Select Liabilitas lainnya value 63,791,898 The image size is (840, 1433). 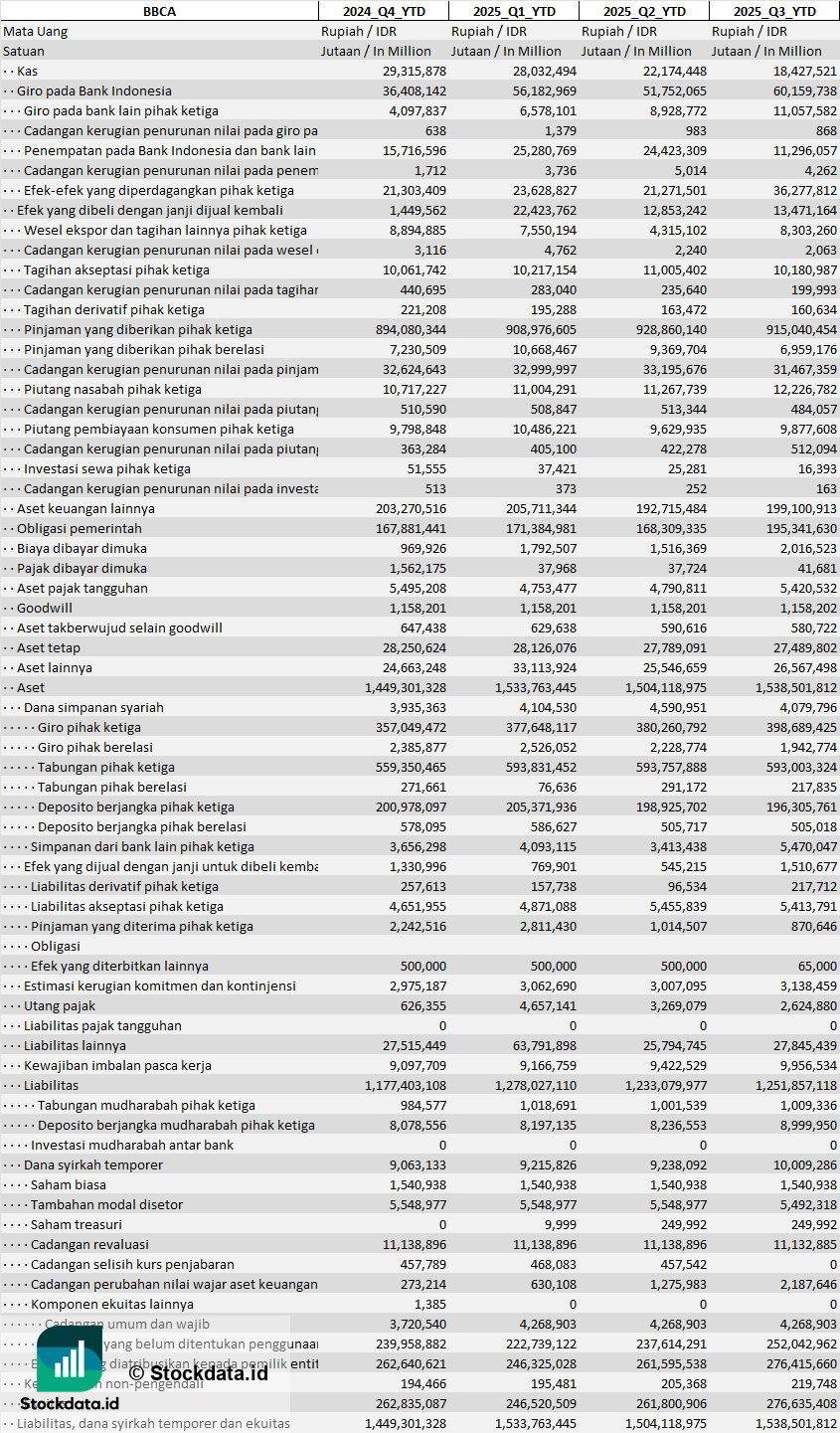point(545,1045)
